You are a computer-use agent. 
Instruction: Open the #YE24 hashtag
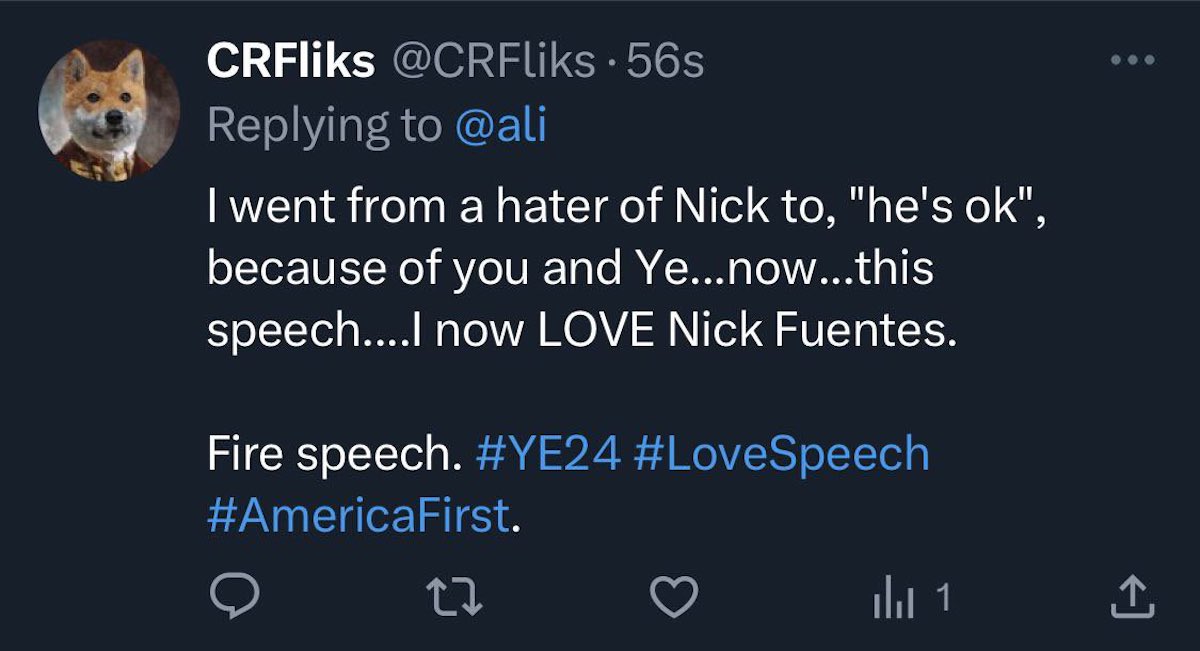[548, 454]
